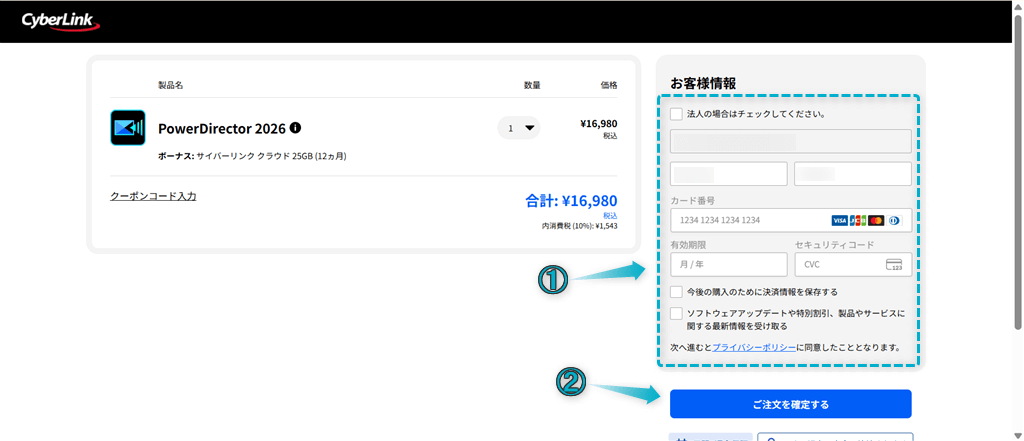Open the info icon beside PowerDirector 2026
The width and height of the screenshot is (1024, 441).
[295, 127]
